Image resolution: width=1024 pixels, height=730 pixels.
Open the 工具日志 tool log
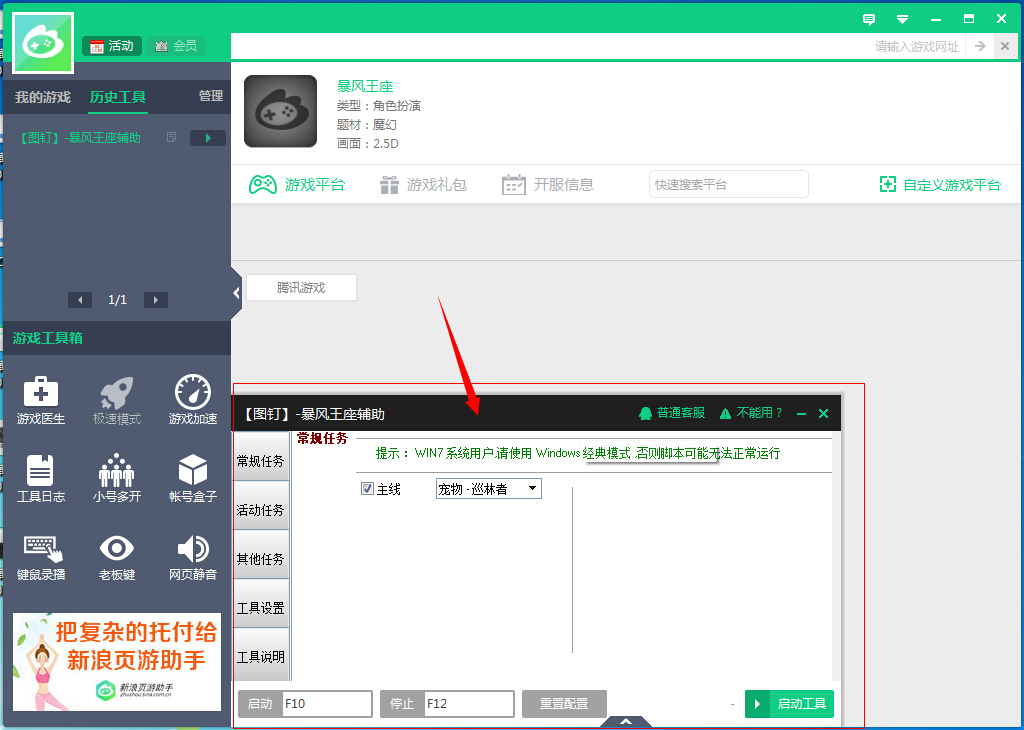40,478
